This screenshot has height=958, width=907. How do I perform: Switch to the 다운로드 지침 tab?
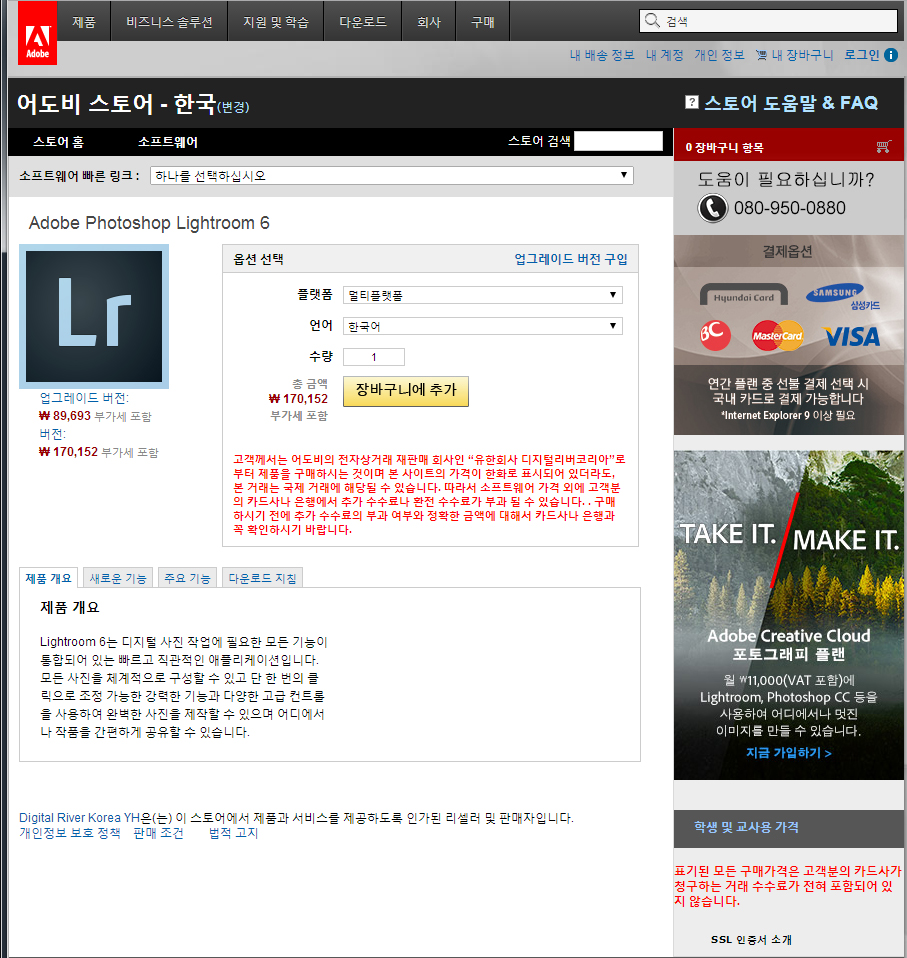pos(262,578)
